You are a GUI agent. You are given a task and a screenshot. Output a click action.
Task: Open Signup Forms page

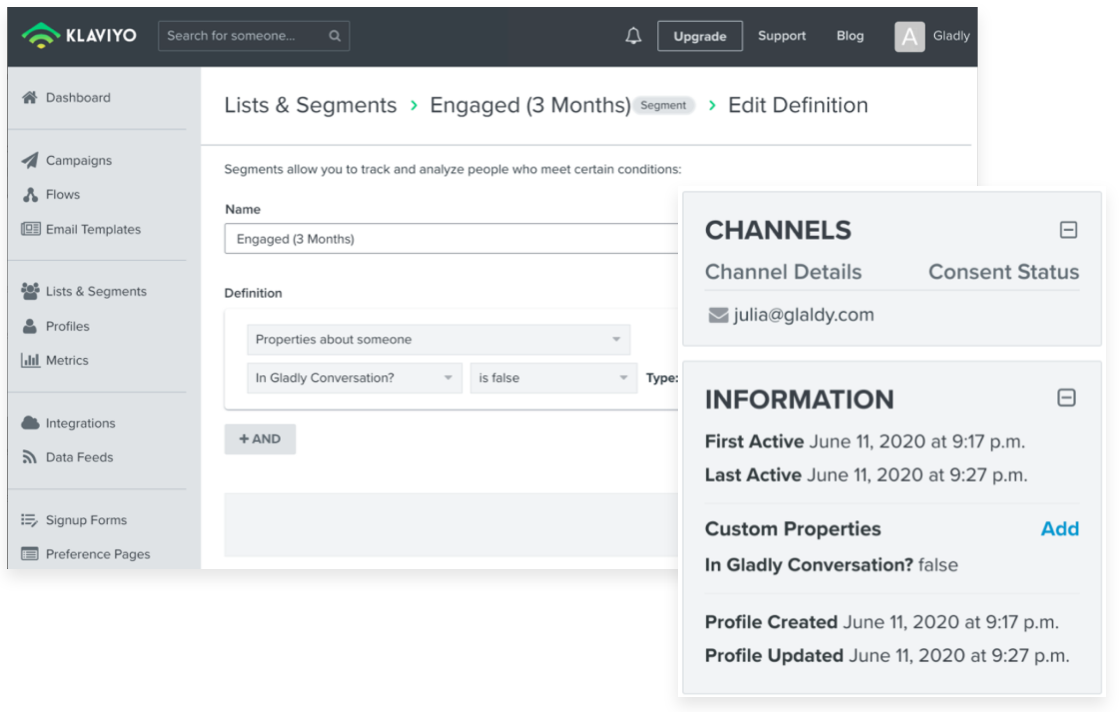86,520
